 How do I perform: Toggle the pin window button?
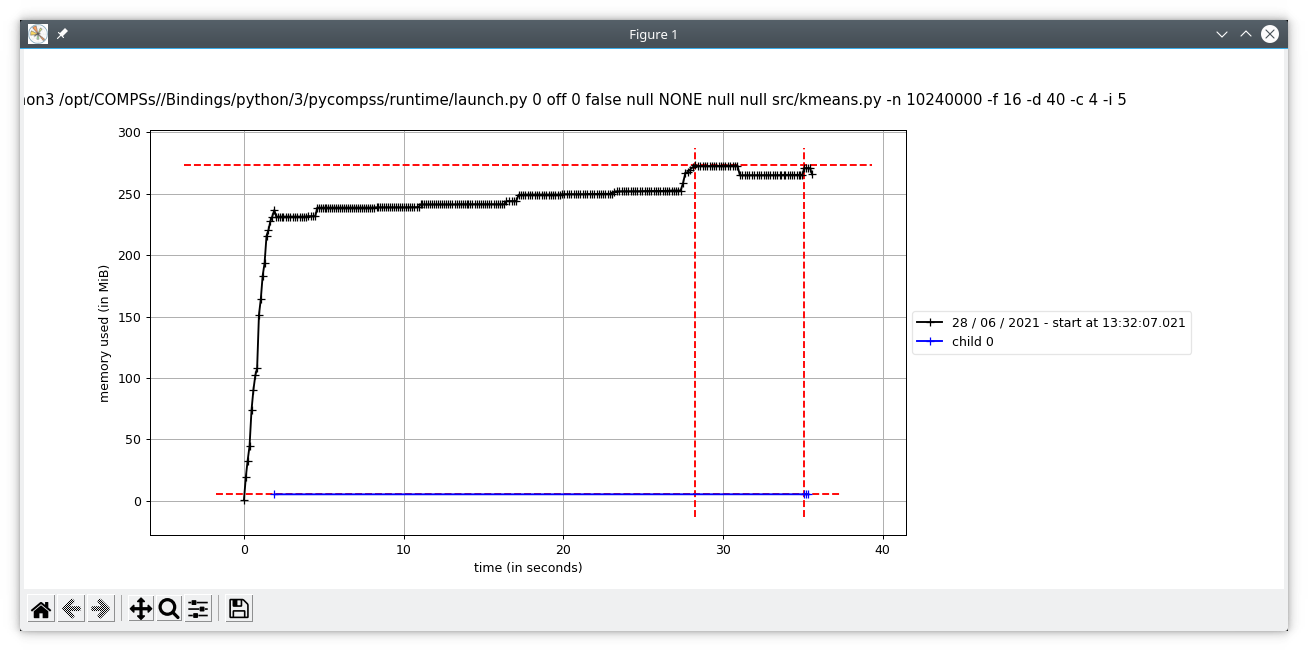pos(62,34)
